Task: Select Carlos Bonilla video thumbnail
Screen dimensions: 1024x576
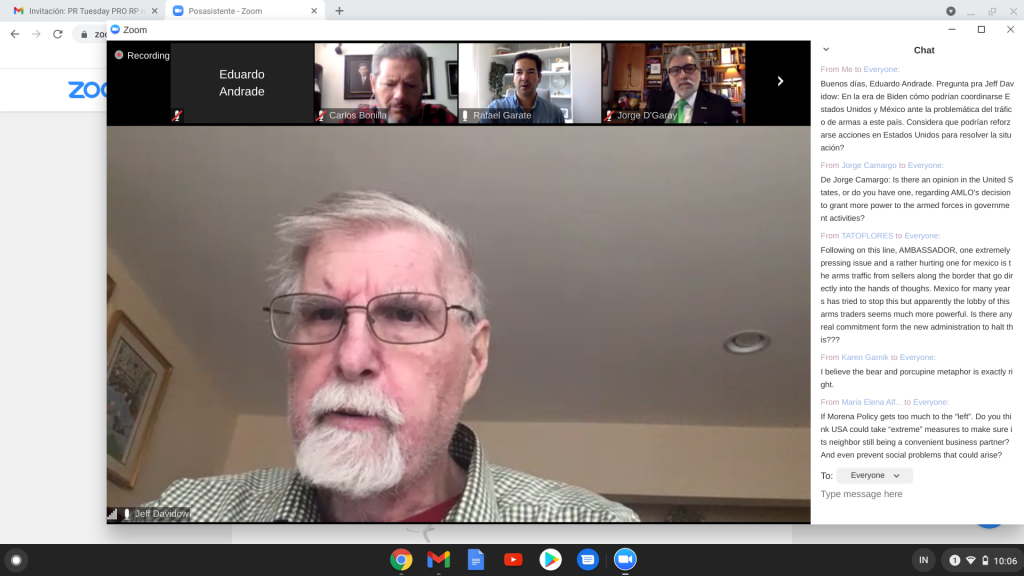Action: coord(386,82)
